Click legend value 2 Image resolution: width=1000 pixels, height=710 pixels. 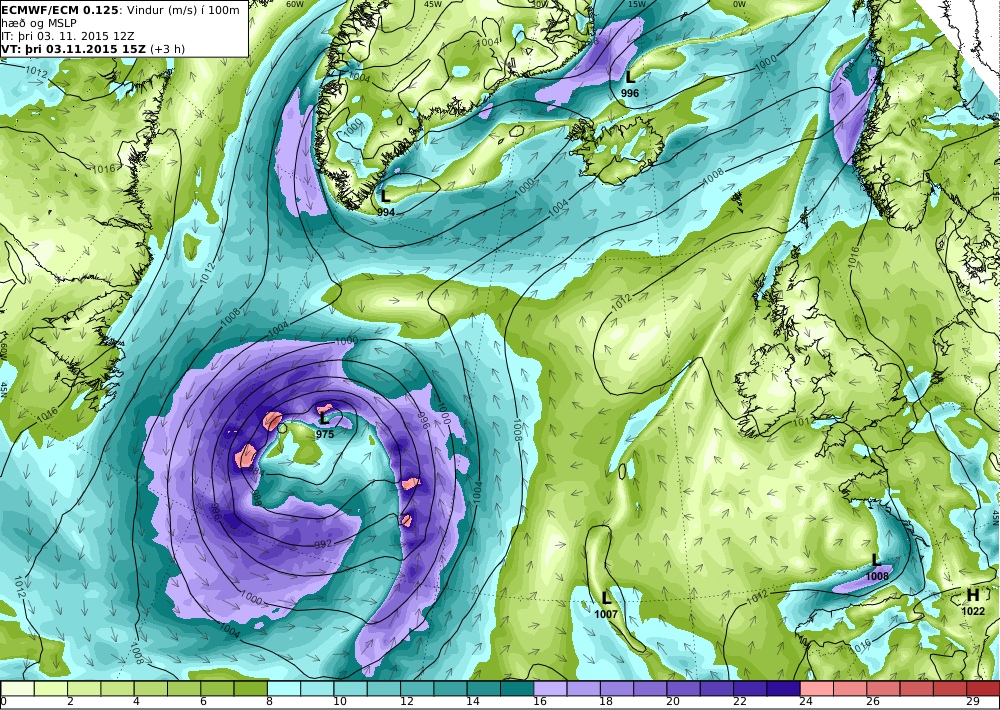[x=70, y=702]
